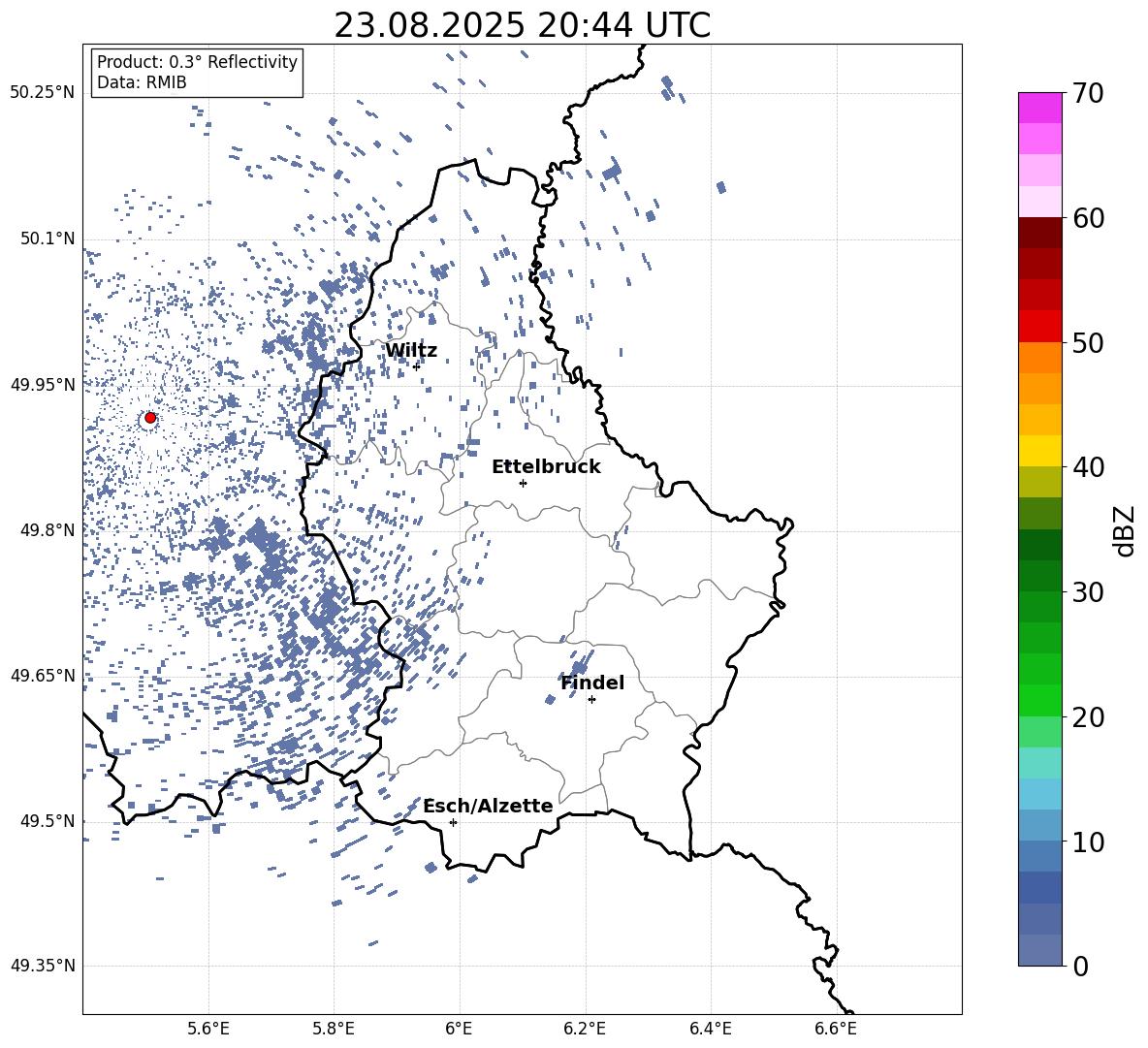Viewport: 1148px width, 1048px height.
Task: Pick the magenta top colorbar swatch
Action: pyautogui.click(x=1039, y=108)
